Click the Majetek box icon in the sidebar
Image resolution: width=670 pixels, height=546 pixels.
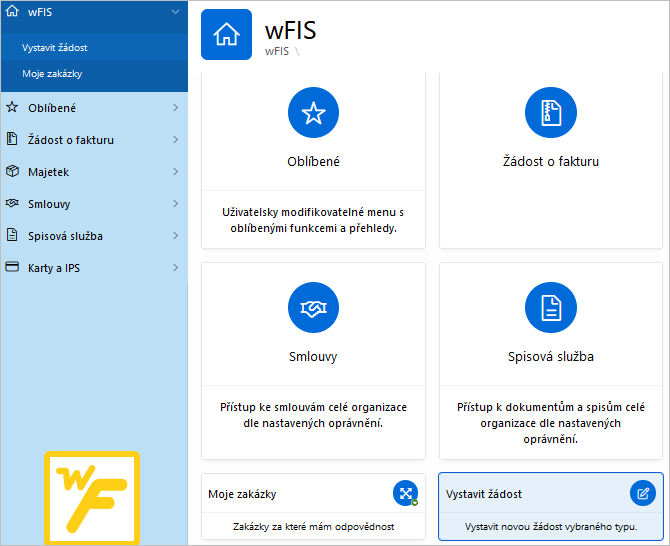tap(12, 171)
